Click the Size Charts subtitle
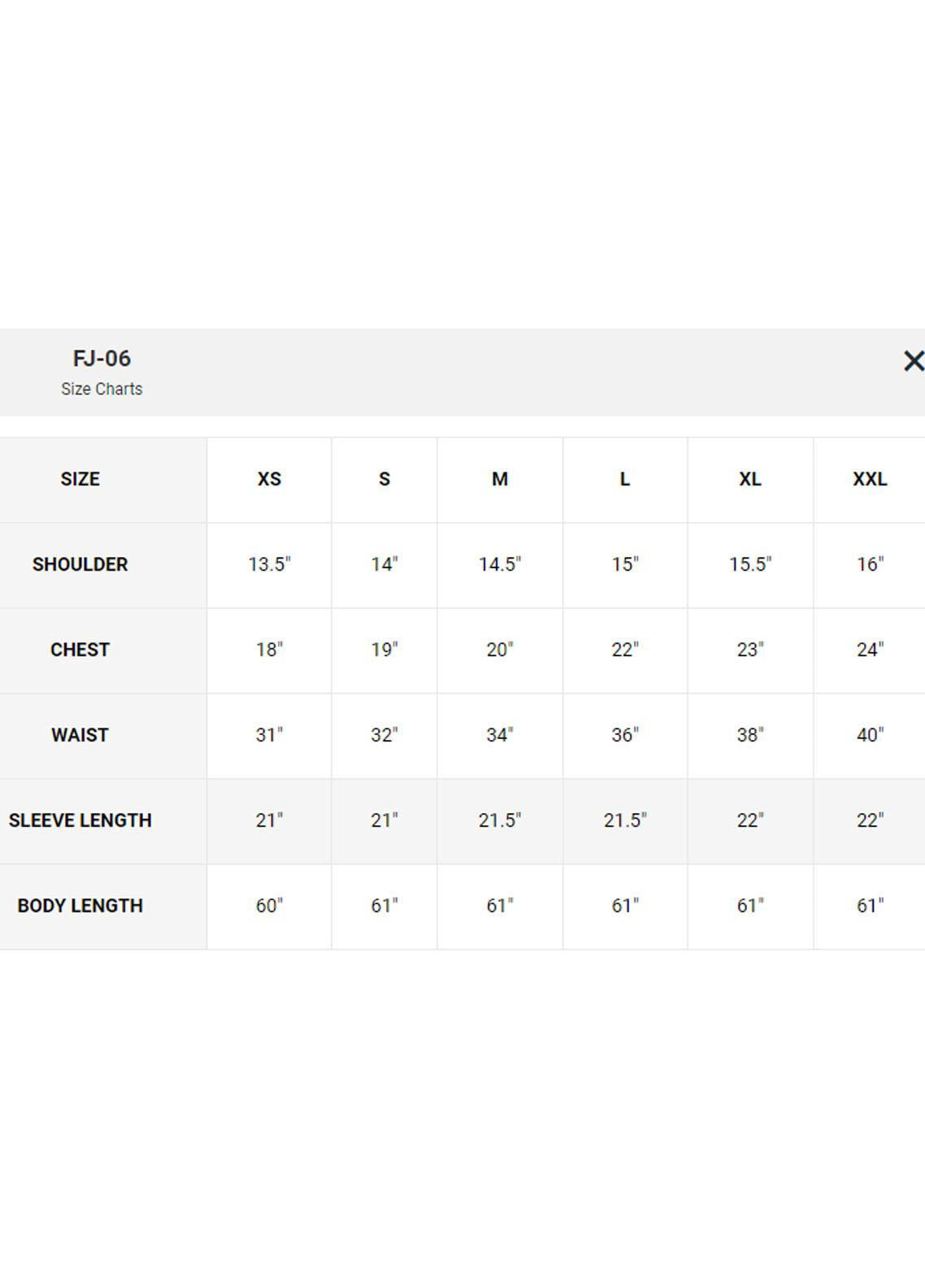Viewport: 925px width, 1288px height. coord(102,389)
